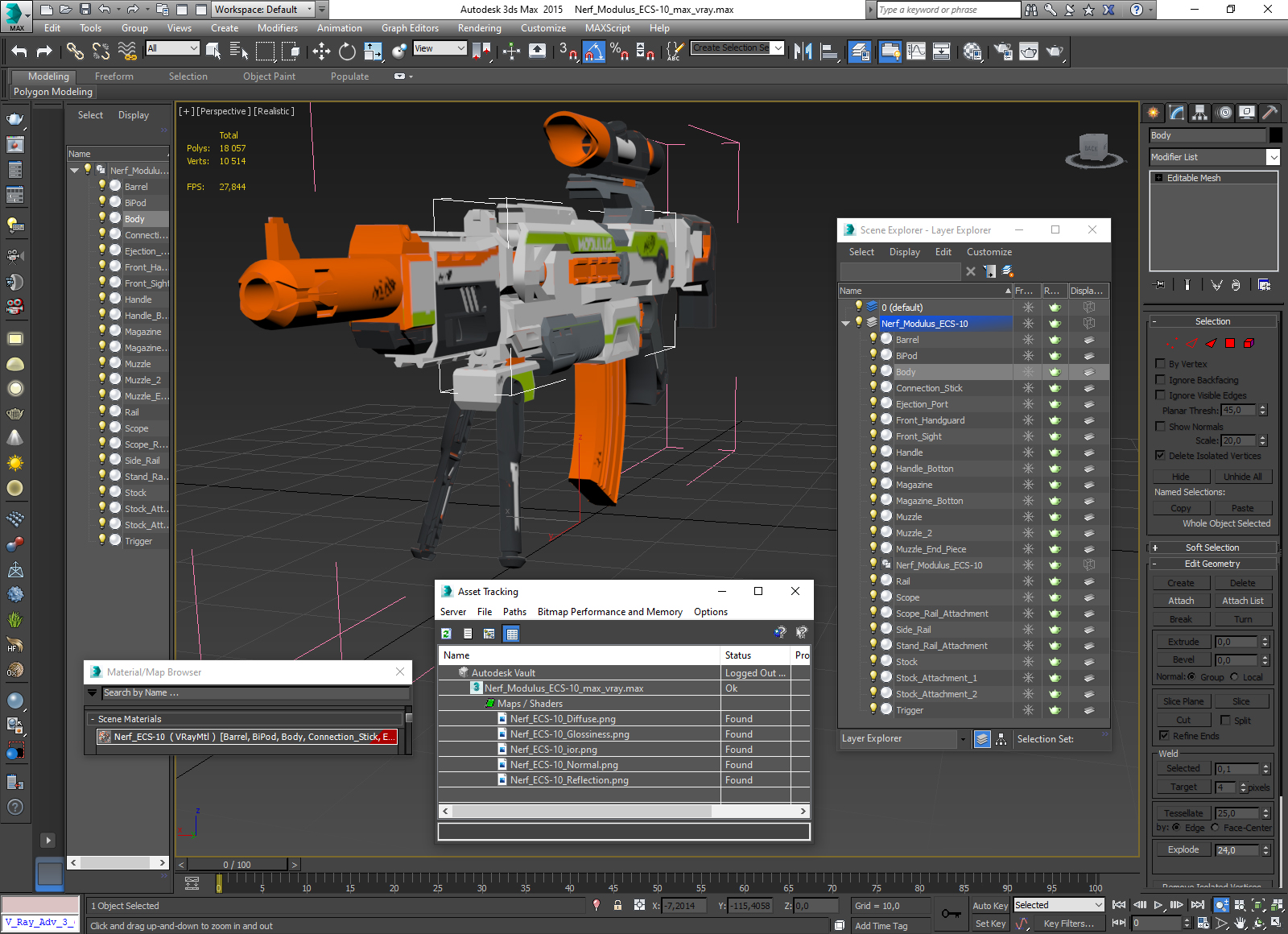Click Search by Name field in Material Browser
This screenshot has width=1288, height=934.
(255, 692)
